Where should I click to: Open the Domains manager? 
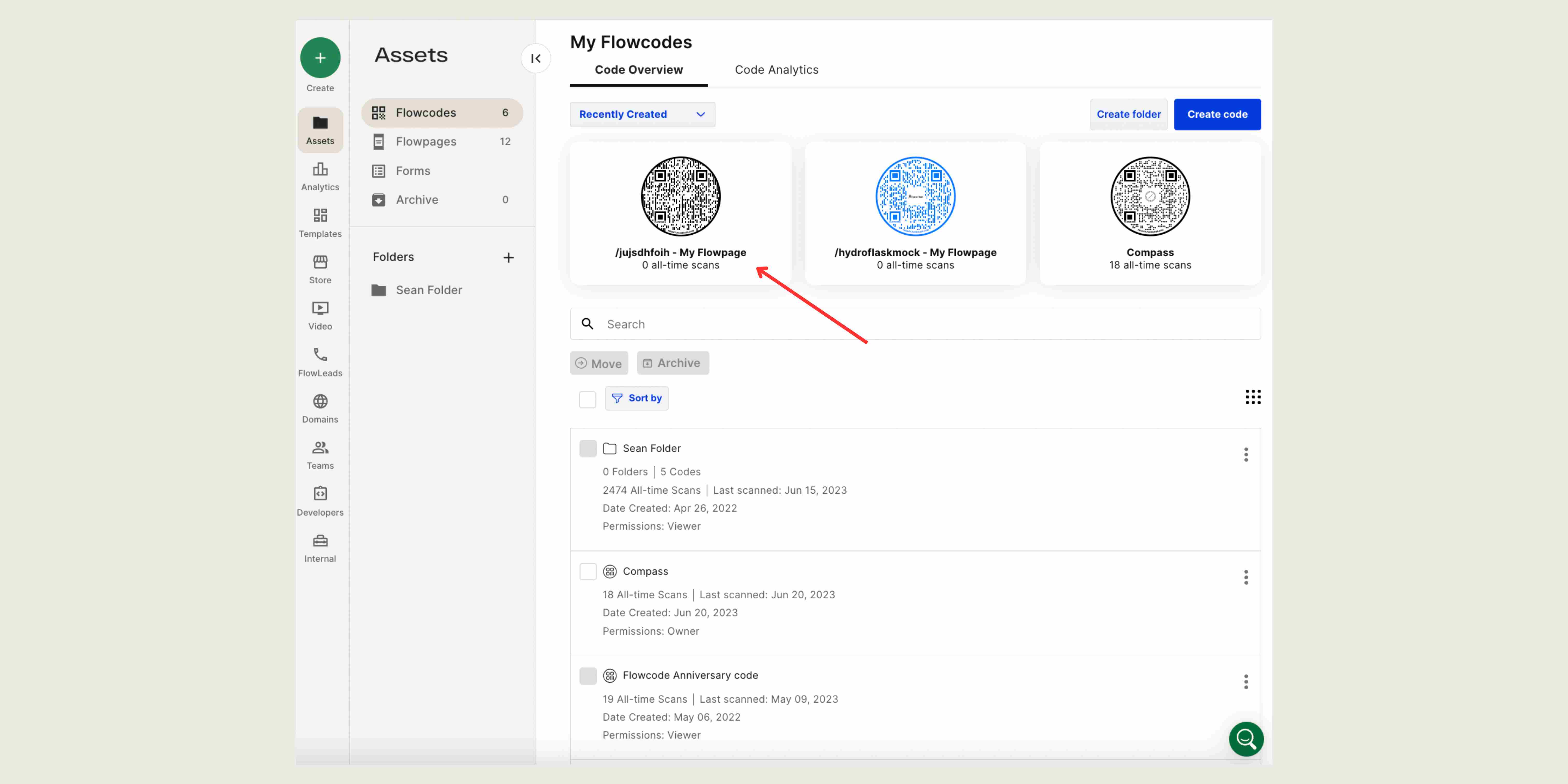320,408
